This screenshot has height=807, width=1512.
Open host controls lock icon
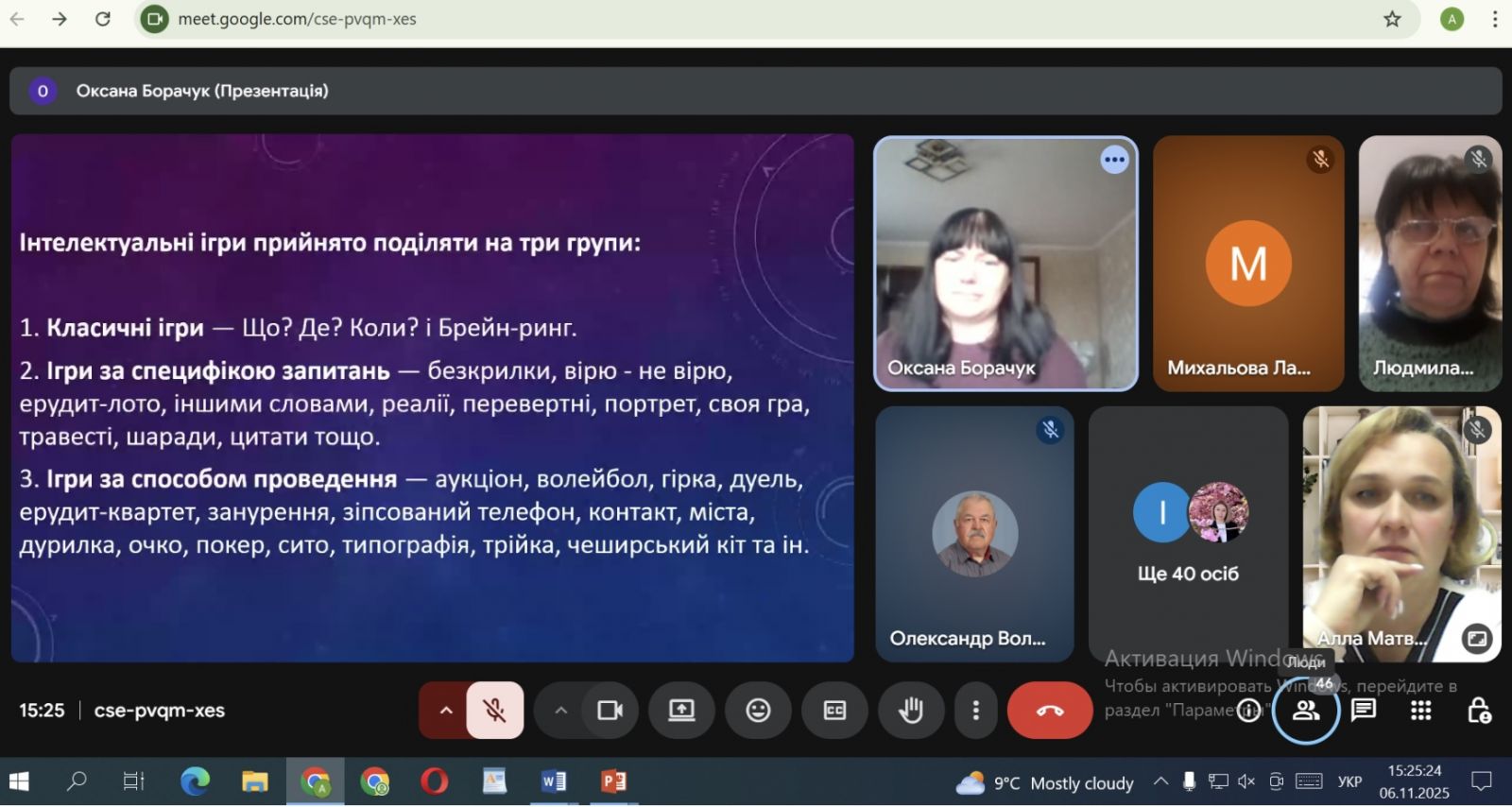tap(1478, 710)
